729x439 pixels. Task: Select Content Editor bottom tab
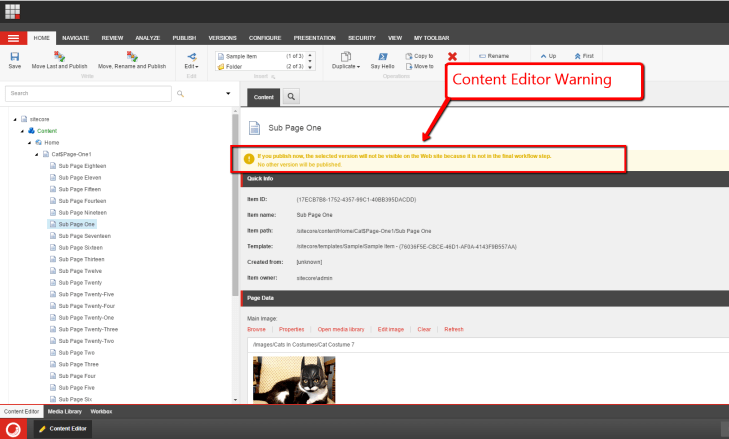tap(21, 412)
